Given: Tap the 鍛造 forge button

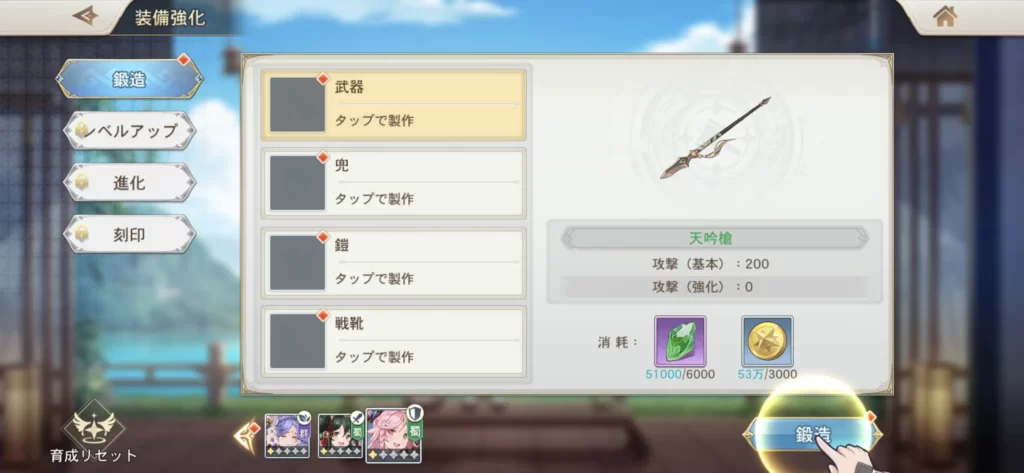Looking at the screenshot, I should click(813, 434).
